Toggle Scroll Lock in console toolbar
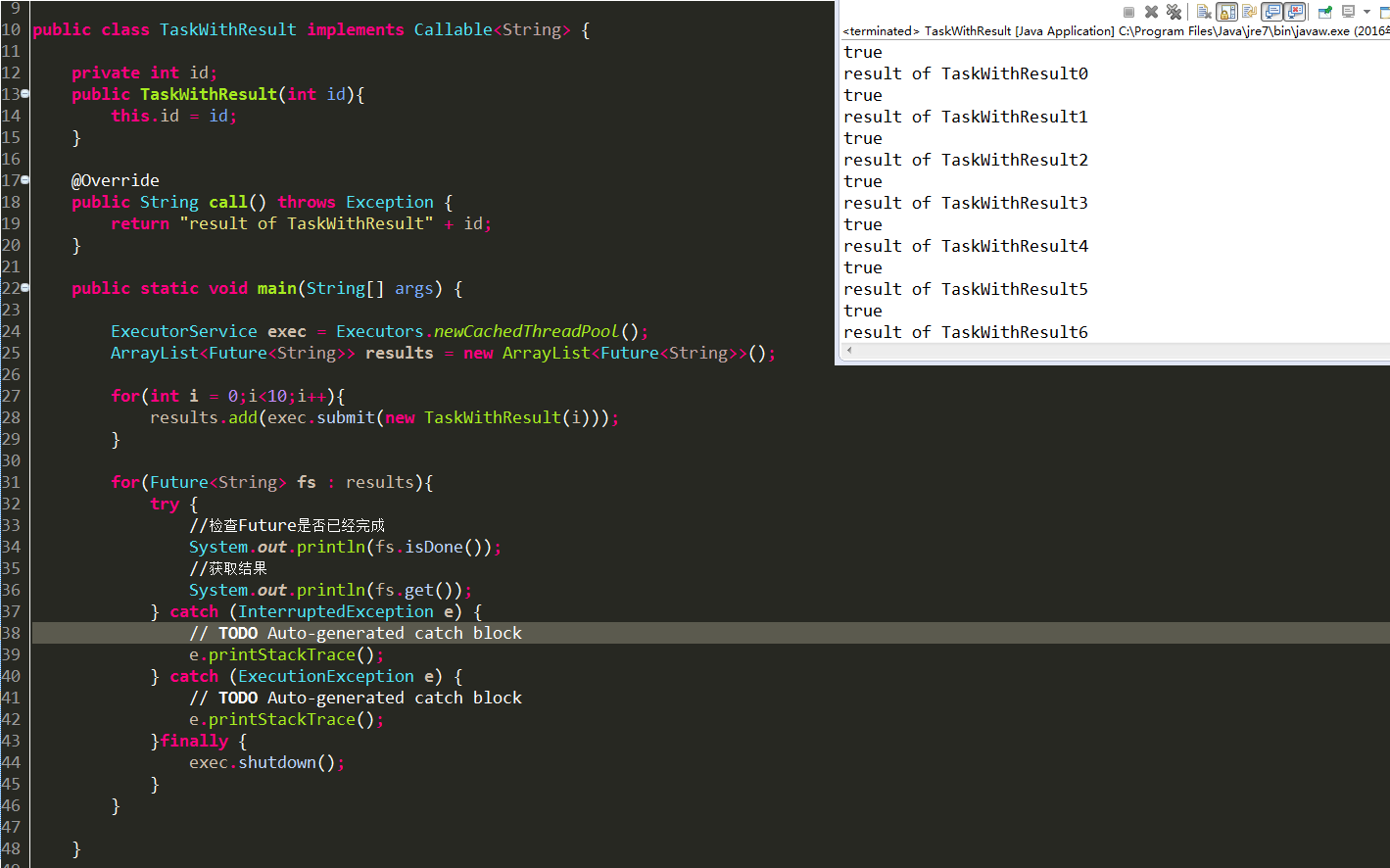 tap(1226, 12)
